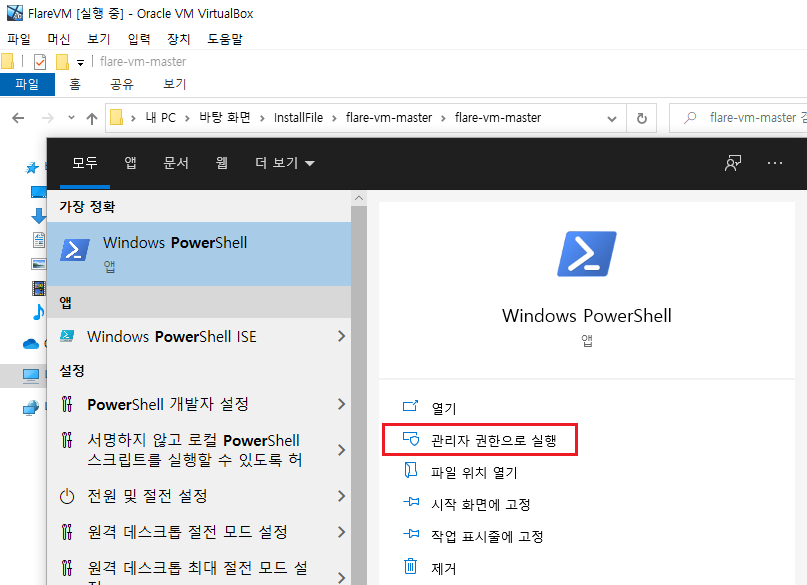Expand 전원 및 절전 설정 chevron
This screenshot has height=585, width=807.
pyautogui.click(x=341, y=496)
